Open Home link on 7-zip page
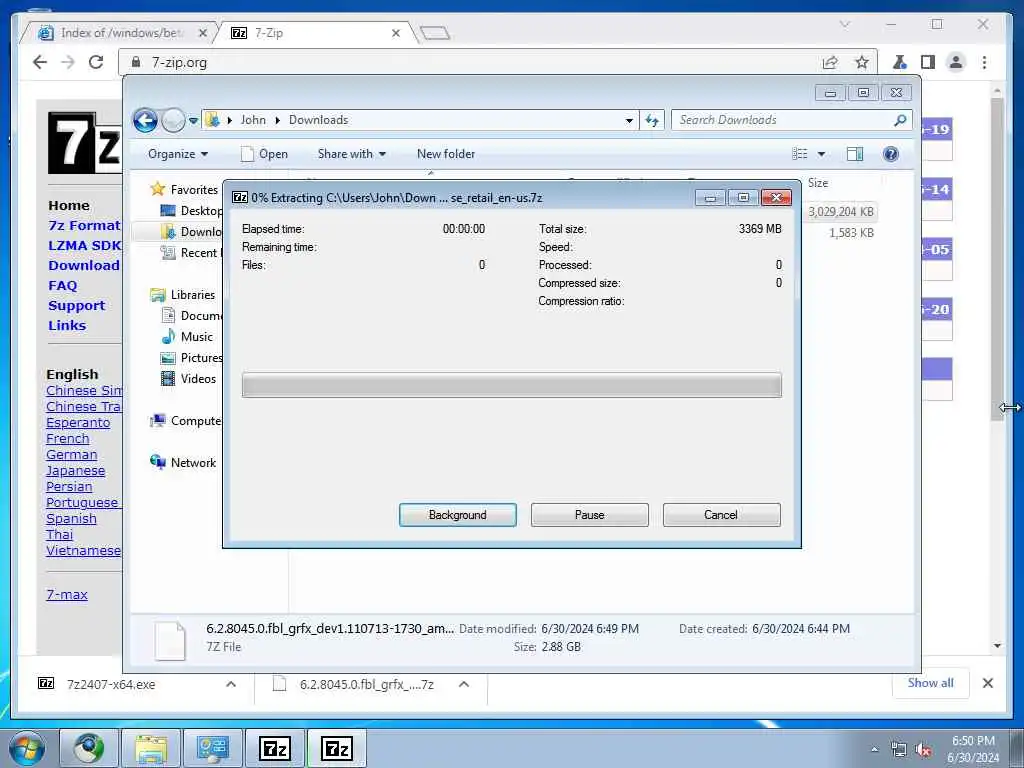Image resolution: width=1024 pixels, height=768 pixels. (x=69, y=205)
